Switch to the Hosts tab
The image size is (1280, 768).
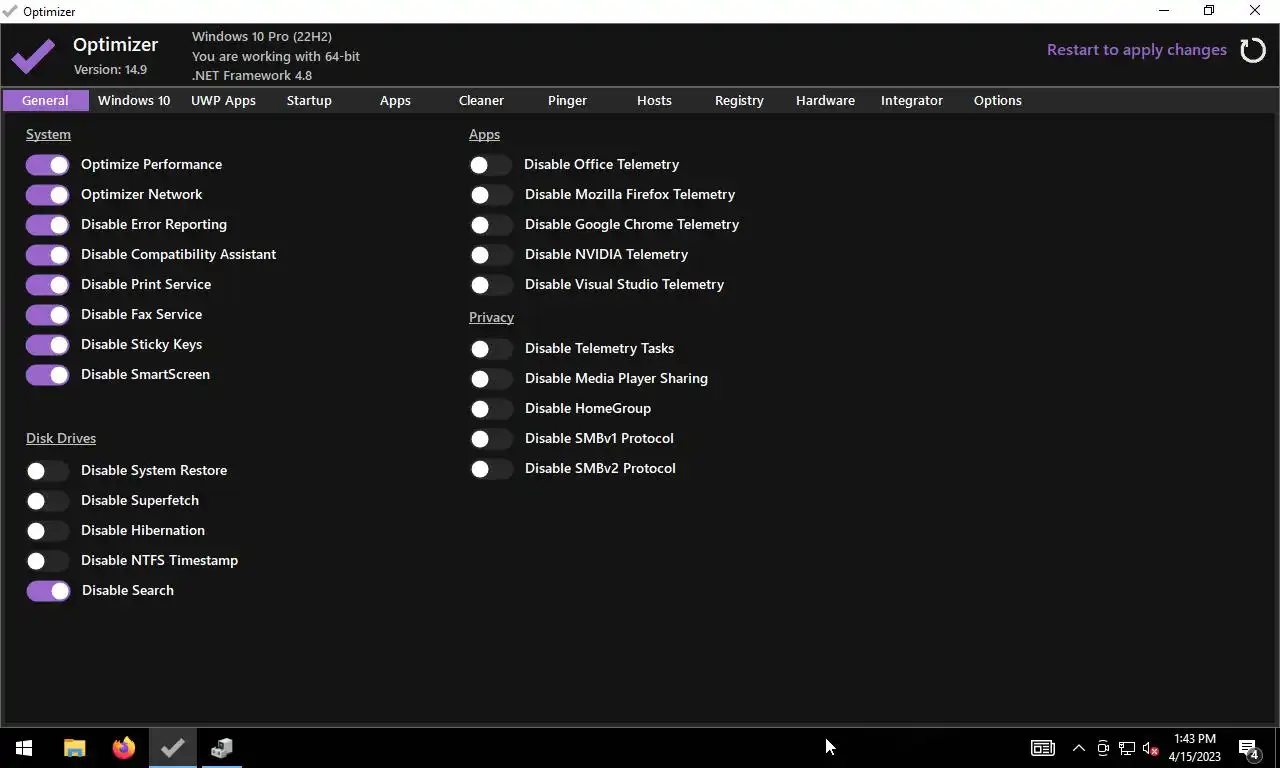coord(654,100)
